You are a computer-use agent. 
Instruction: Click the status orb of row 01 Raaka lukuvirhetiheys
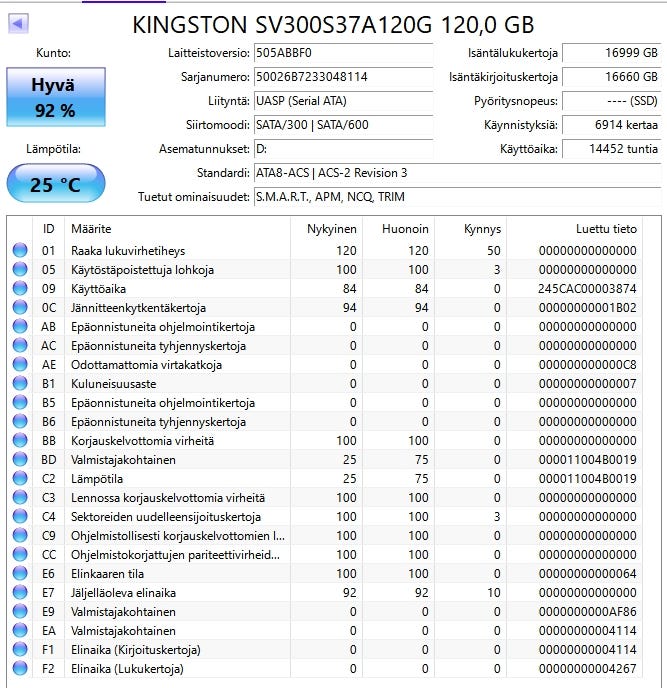coord(20,250)
